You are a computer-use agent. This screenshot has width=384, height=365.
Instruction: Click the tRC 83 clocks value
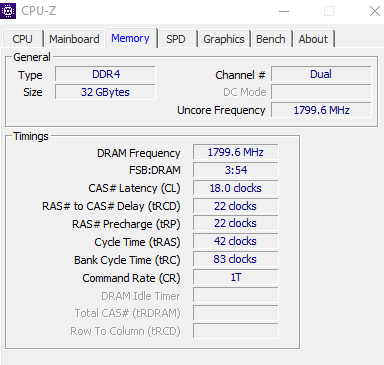click(235, 259)
